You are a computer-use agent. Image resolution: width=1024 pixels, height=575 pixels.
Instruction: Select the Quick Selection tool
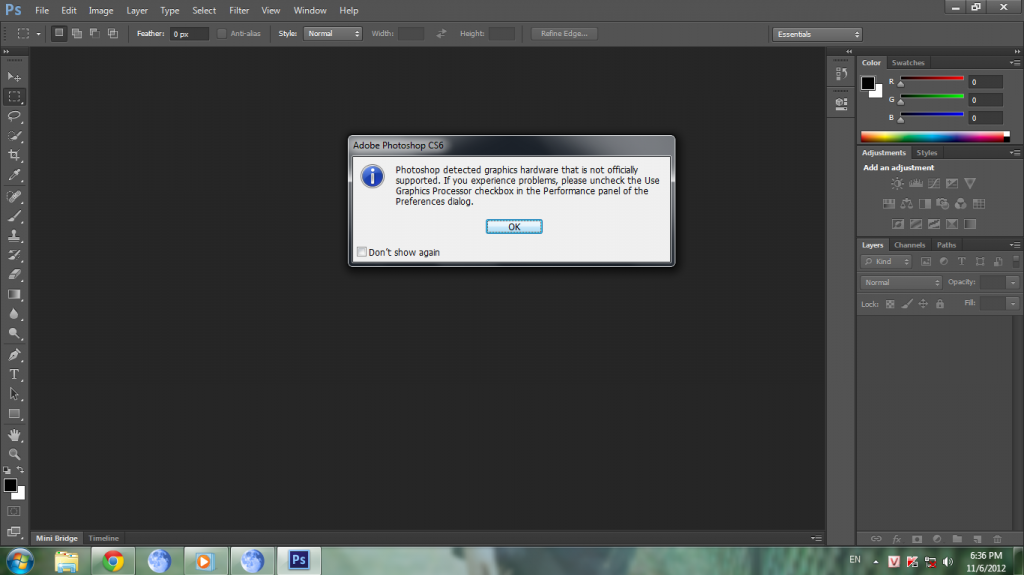14,136
